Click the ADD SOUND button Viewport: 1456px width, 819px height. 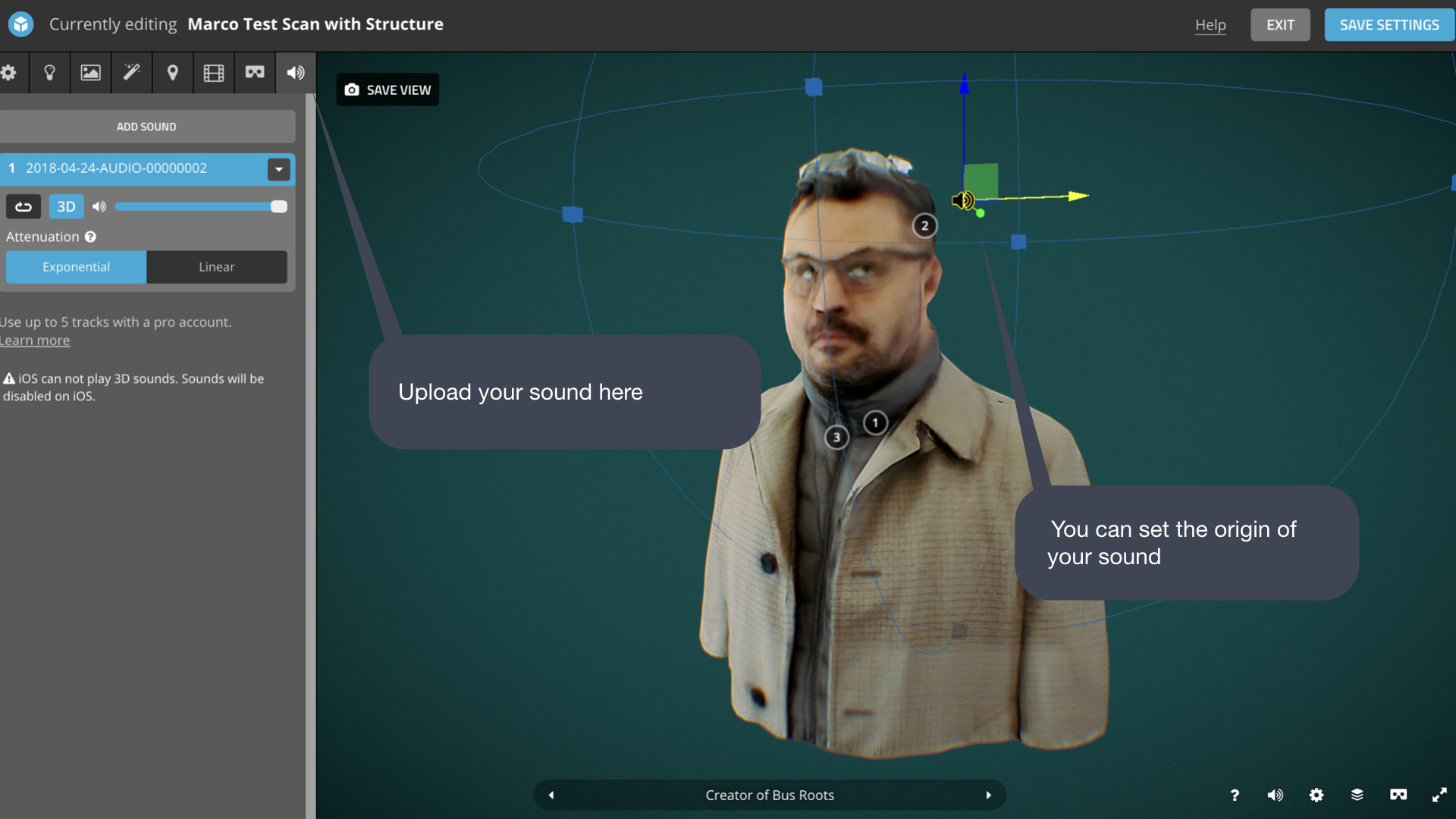pos(146,127)
